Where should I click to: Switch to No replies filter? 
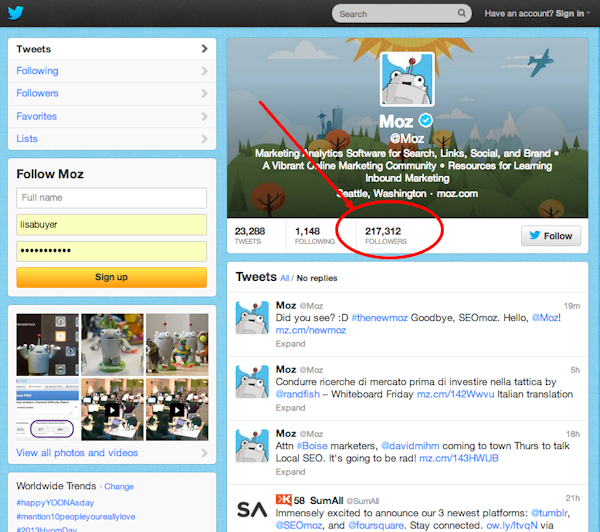(x=317, y=278)
